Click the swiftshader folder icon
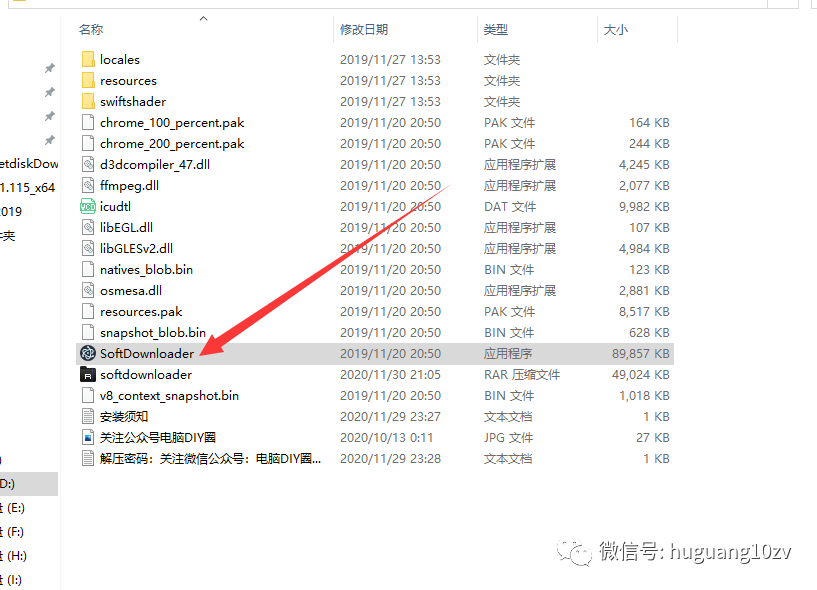This screenshot has height=590, width=817. tap(88, 101)
